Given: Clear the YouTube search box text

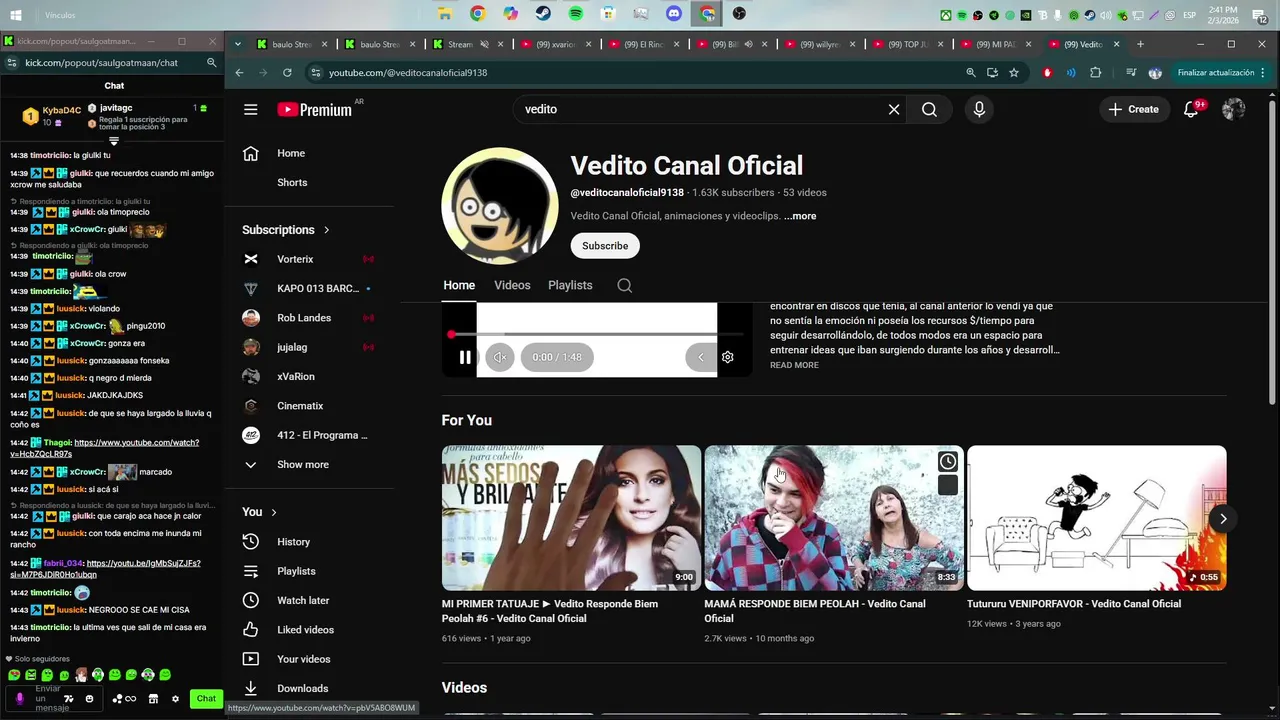Looking at the screenshot, I should 894,109.
